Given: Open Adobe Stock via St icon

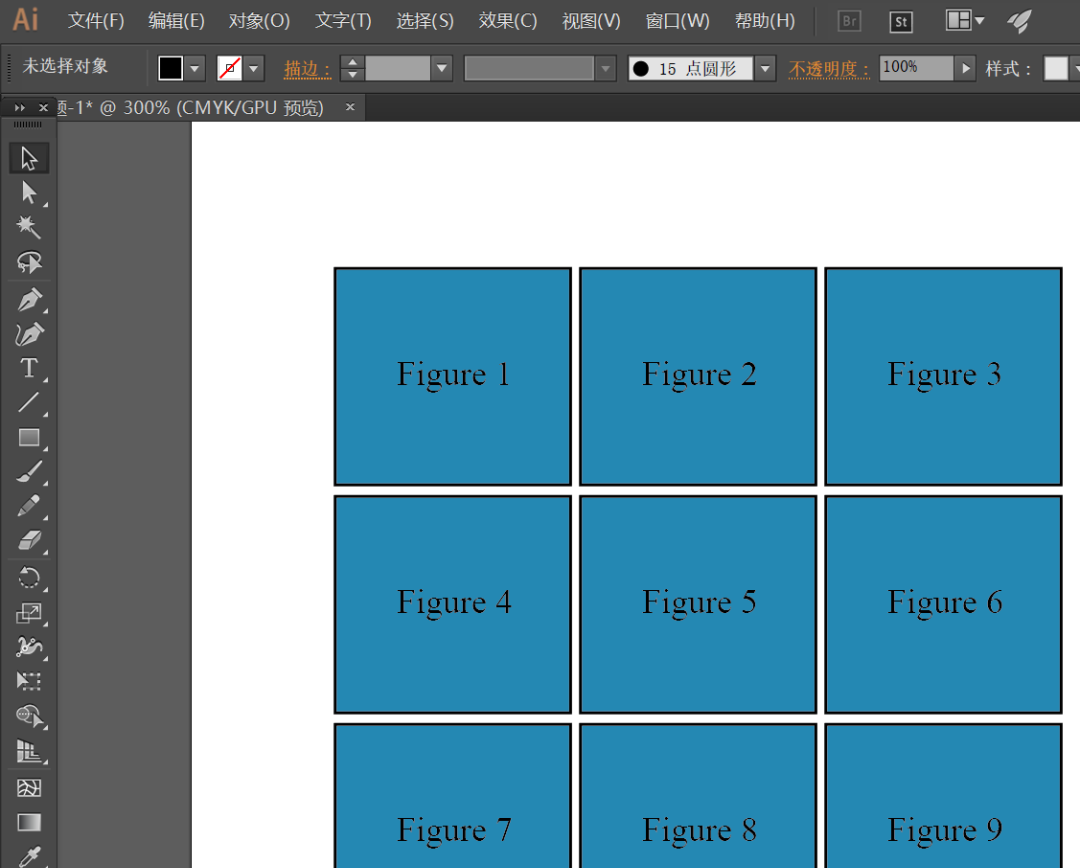Looking at the screenshot, I should (x=901, y=21).
